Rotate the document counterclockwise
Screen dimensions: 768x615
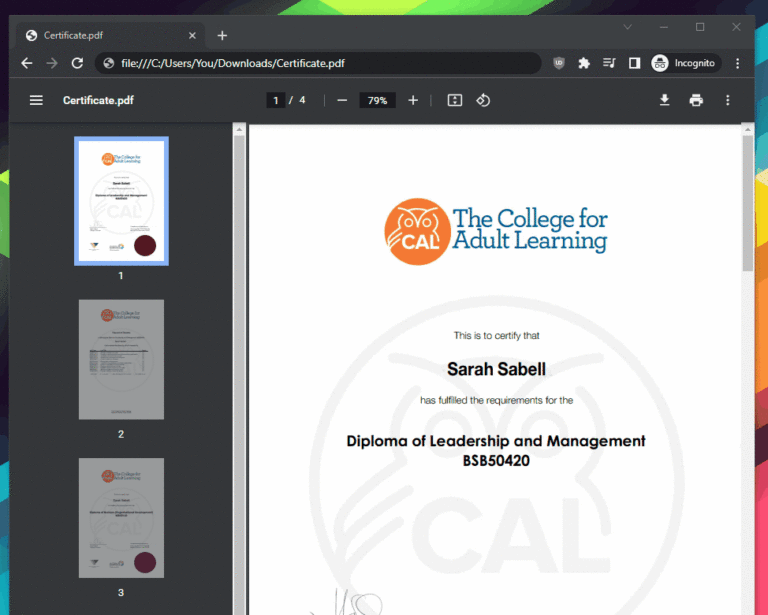tap(483, 100)
